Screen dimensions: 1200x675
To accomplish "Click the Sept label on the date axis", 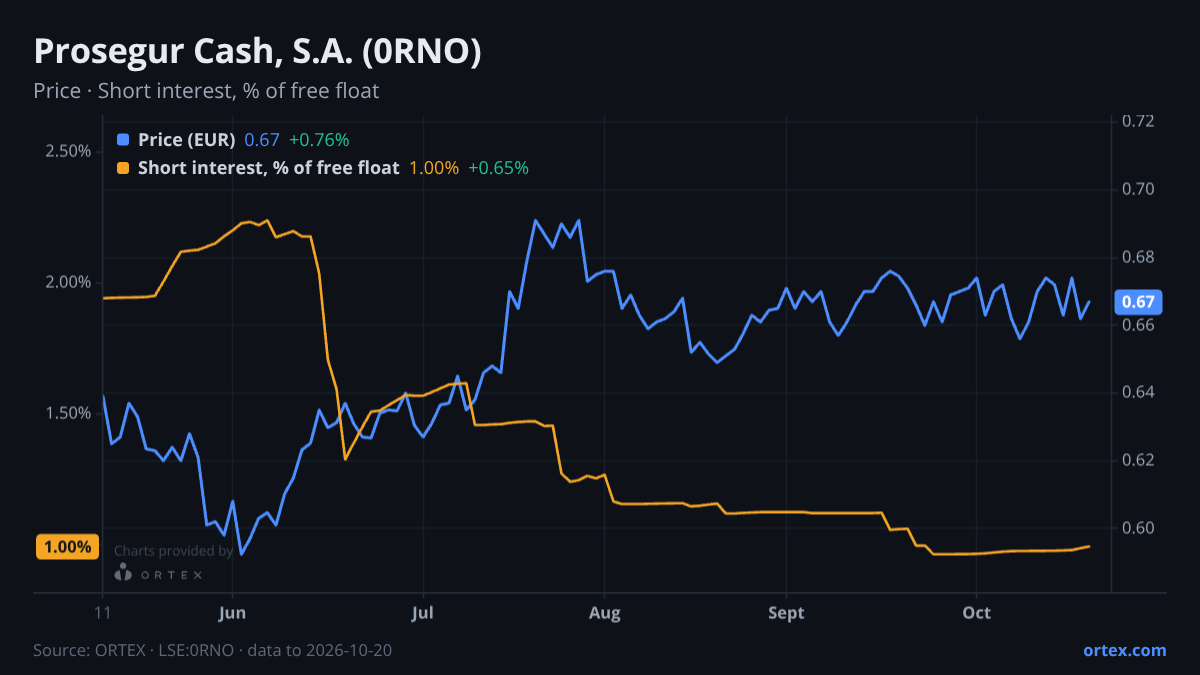I will coord(787,613).
